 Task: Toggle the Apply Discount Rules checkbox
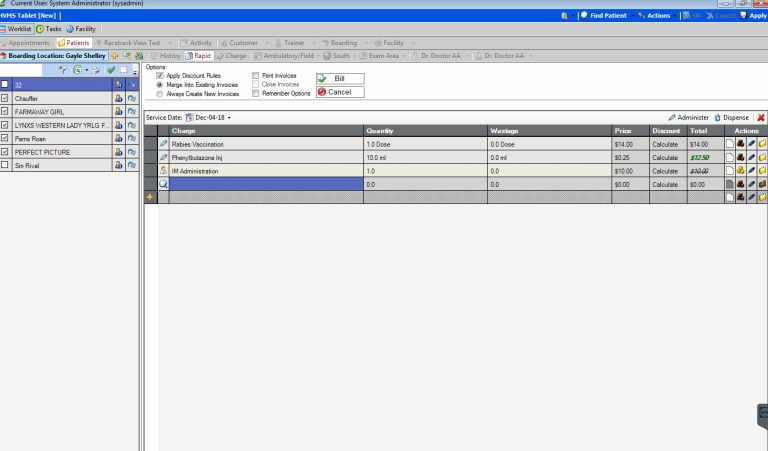160,76
